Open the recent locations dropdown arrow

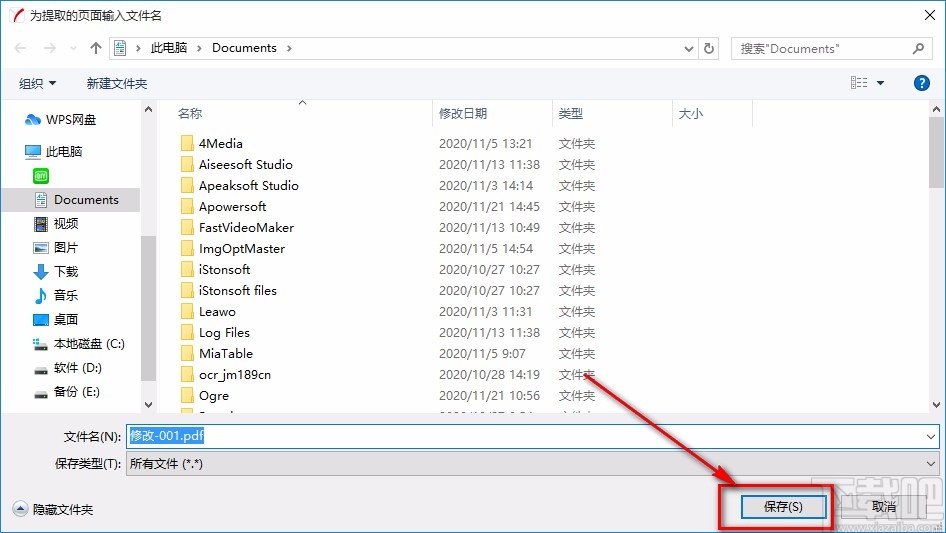coord(73,48)
